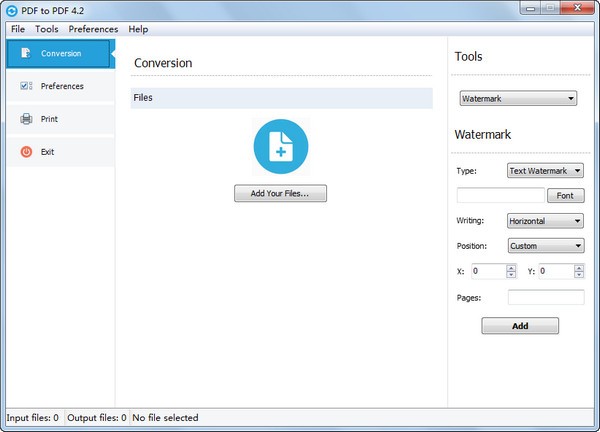Click the watermark text input field
Viewport: 600px width, 432px height.
click(500, 196)
